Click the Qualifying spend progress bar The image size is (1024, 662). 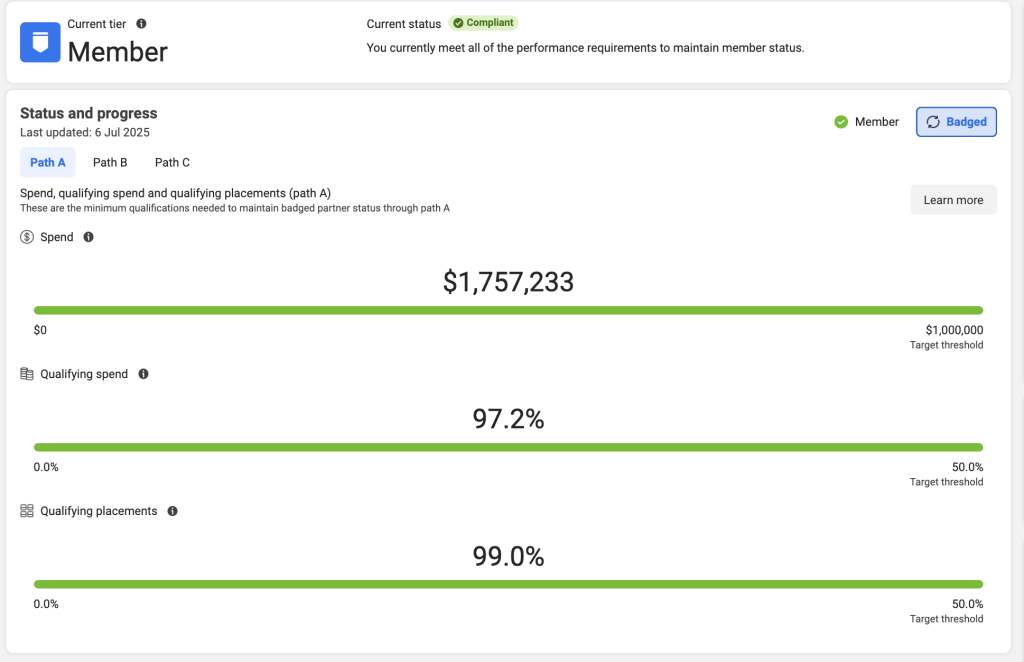[508, 447]
